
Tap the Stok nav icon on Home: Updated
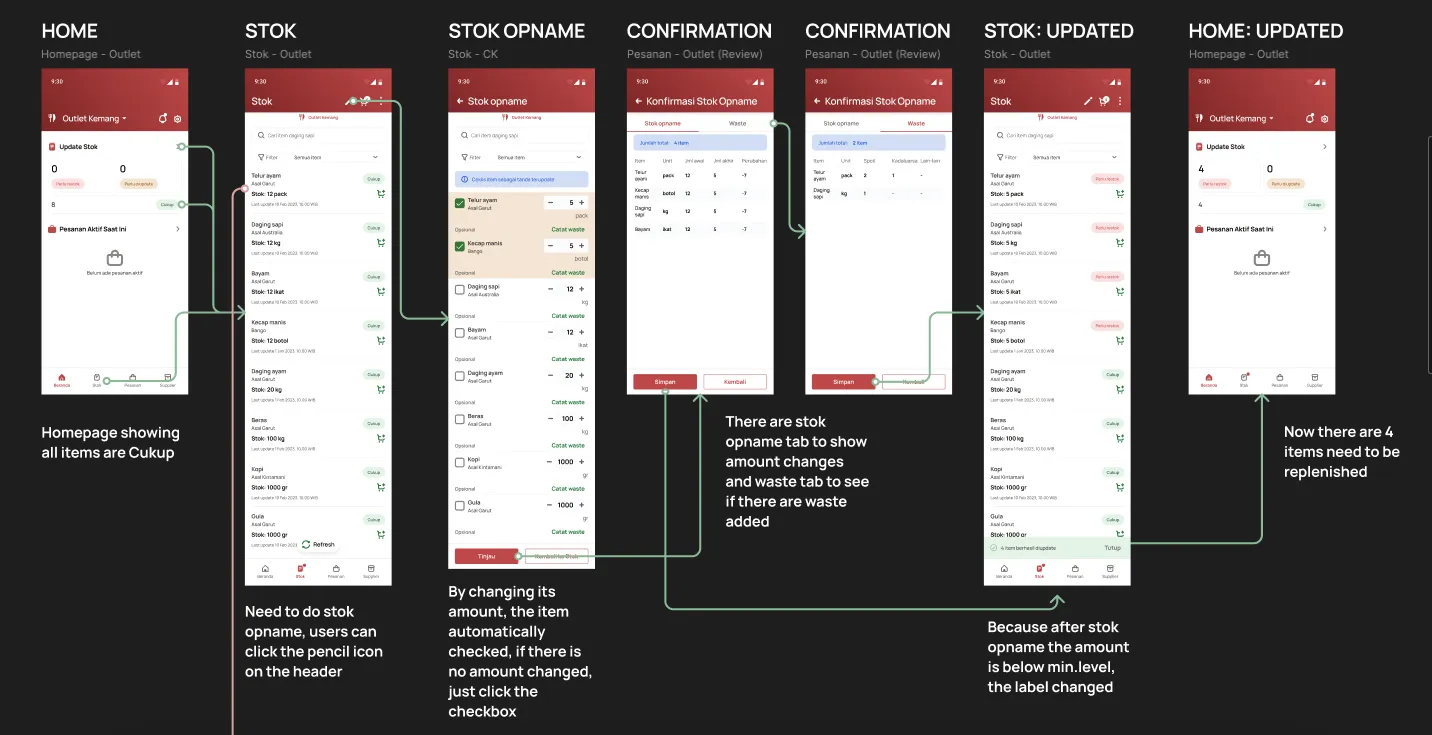pyautogui.click(x=1244, y=378)
